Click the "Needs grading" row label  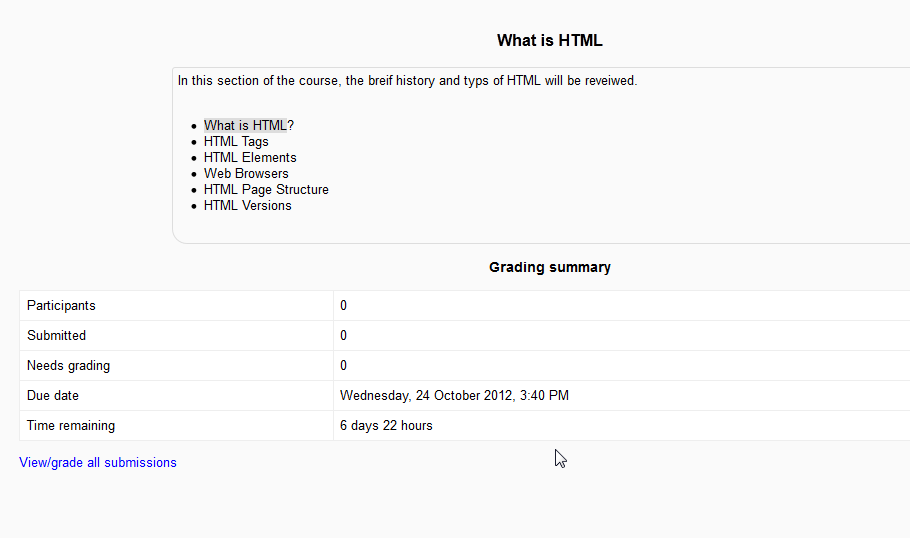pos(68,366)
